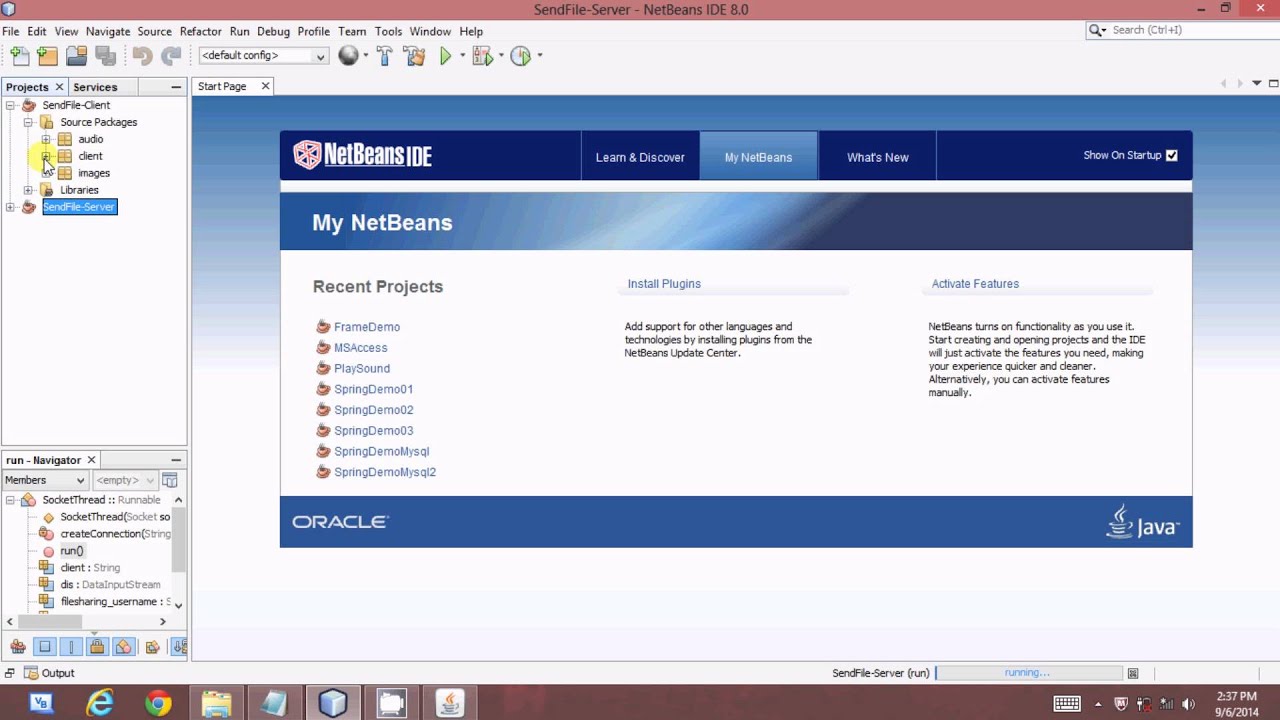The height and width of the screenshot is (720, 1280).
Task: Collapse the SendFile-Client project node
Action: point(10,105)
